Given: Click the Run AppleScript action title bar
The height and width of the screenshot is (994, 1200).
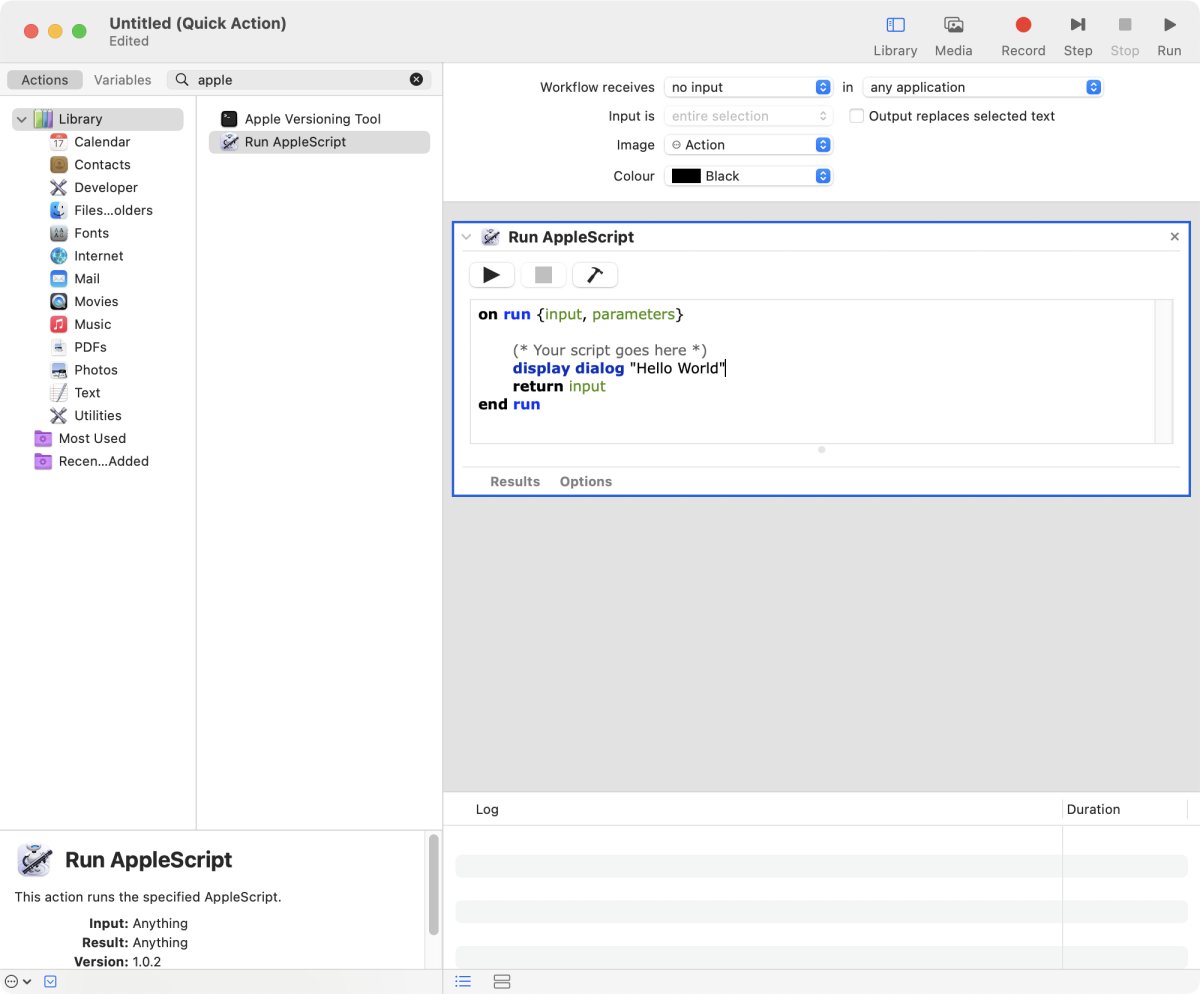Looking at the screenshot, I should (x=820, y=237).
